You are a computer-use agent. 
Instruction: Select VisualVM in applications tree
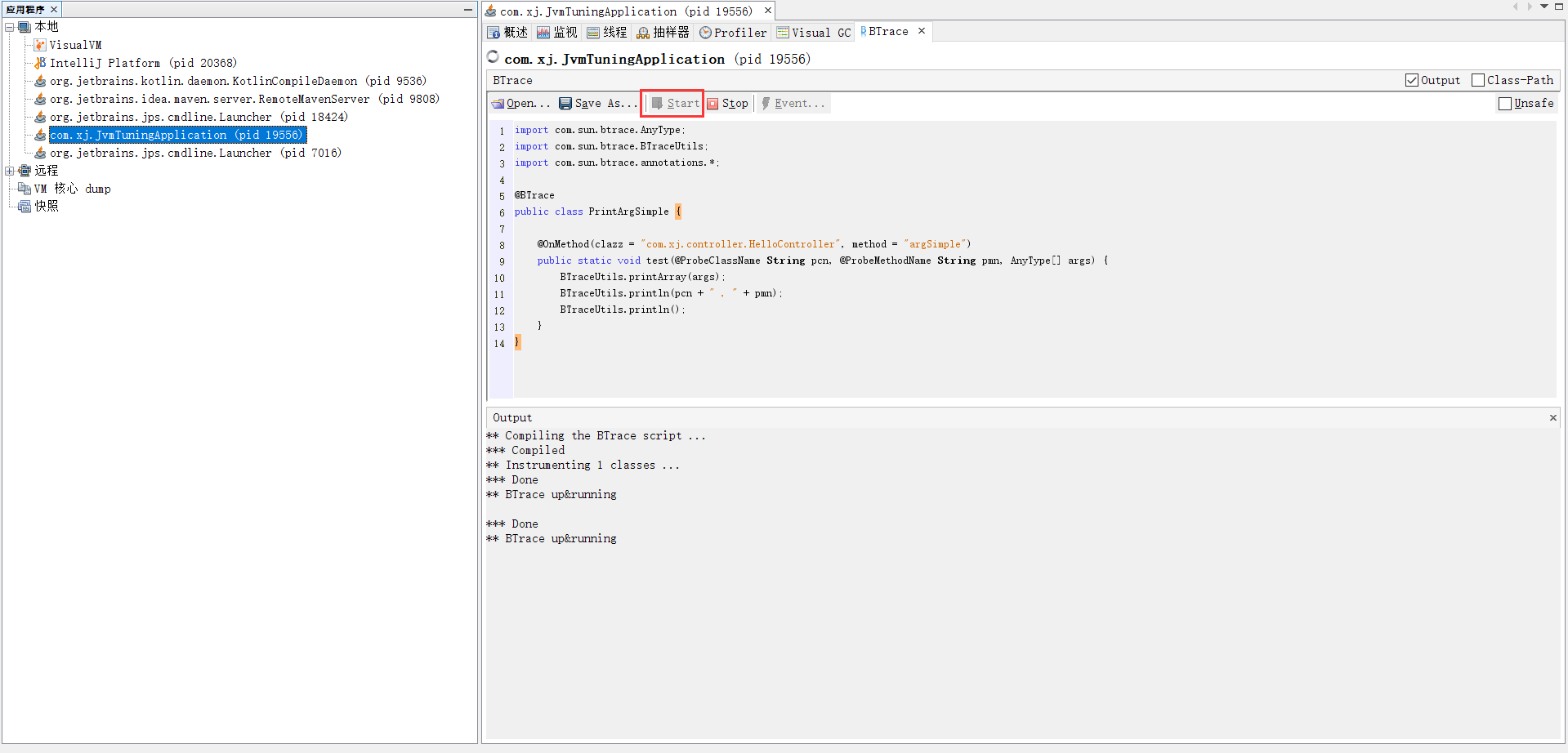tap(75, 45)
